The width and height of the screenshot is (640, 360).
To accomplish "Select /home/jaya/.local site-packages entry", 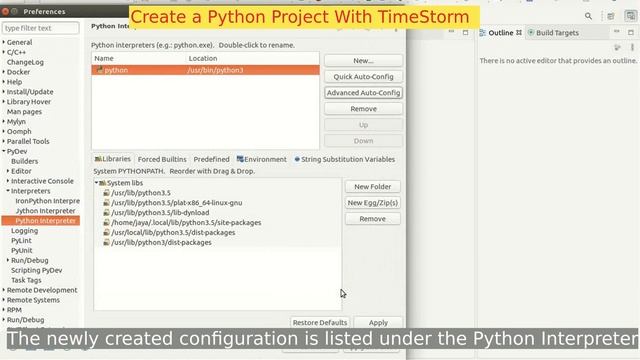I will click(186, 222).
